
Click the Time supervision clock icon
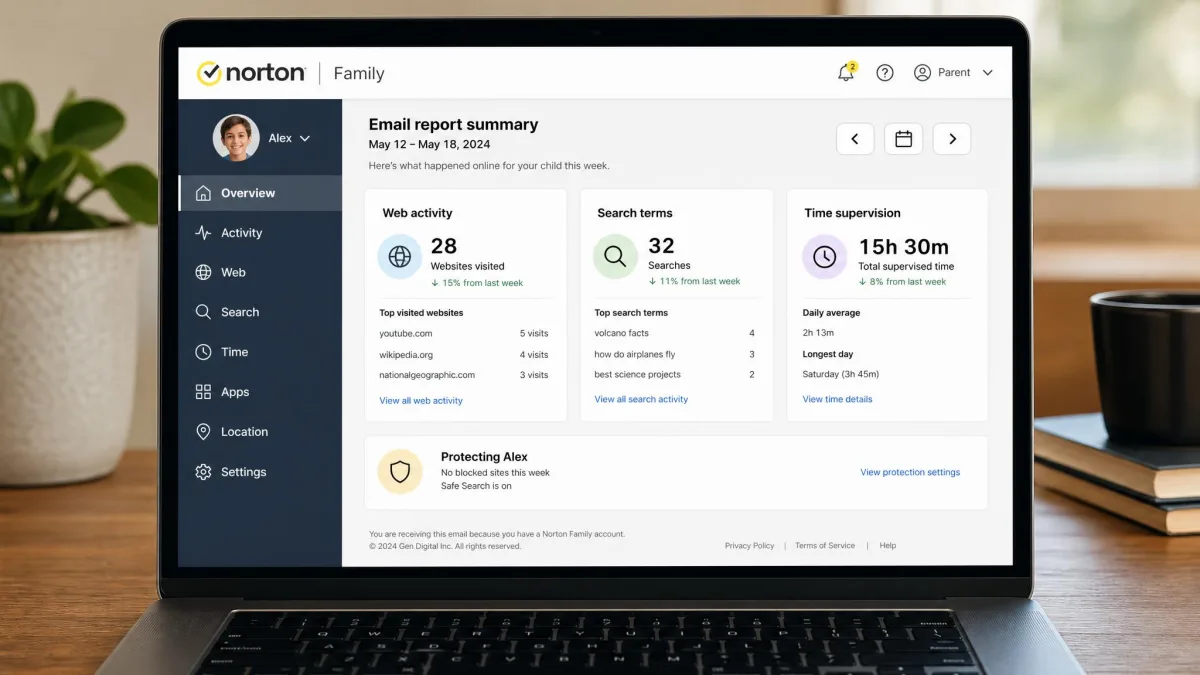pyautogui.click(x=824, y=257)
